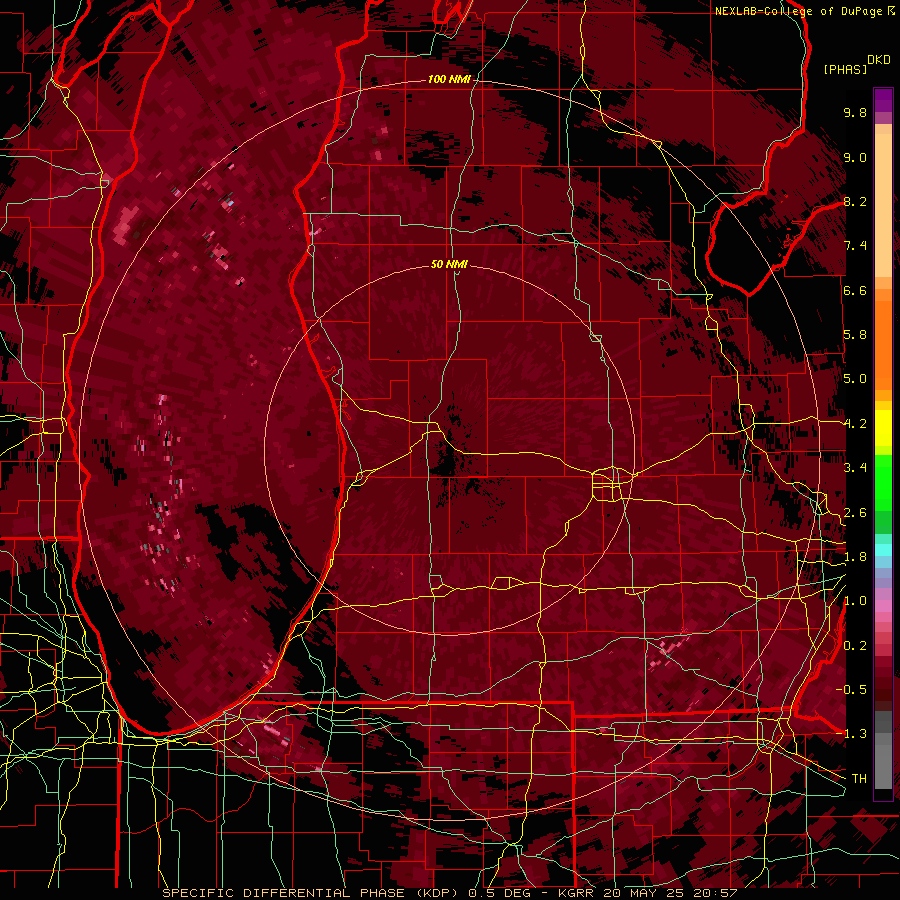Click the 0.2 value on the color scale
This screenshot has height=900, width=900.
coord(855,646)
